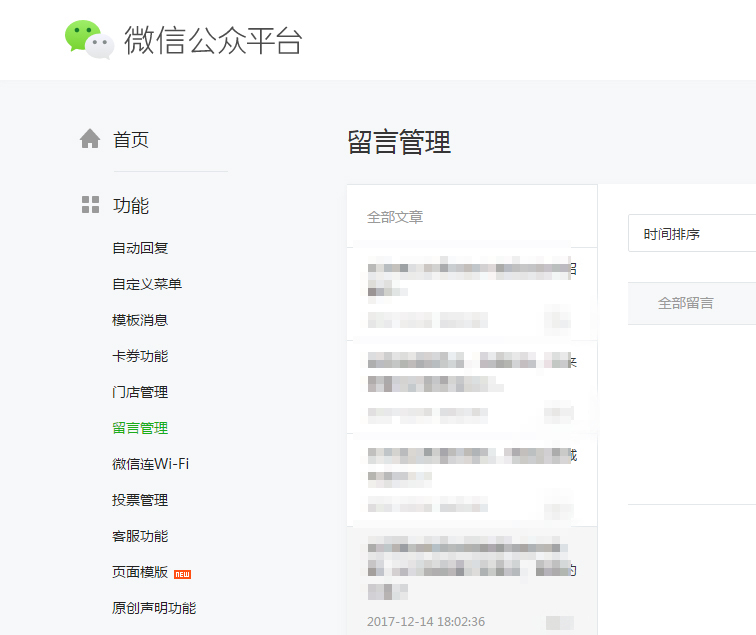This screenshot has width=756, height=635.
Task: Open the 时间排序 sort dropdown
Action: coord(692,233)
